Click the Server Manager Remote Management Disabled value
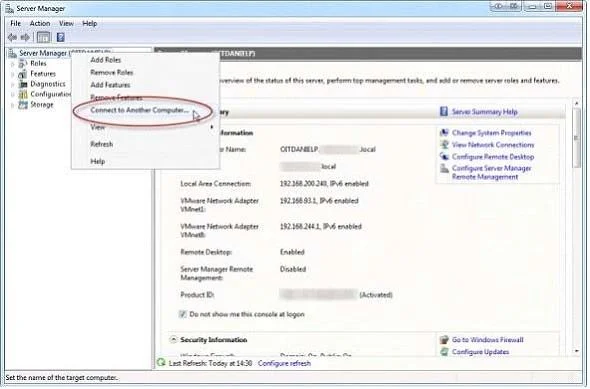This screenshot has width=590, height=389. [x=293, y=269]
